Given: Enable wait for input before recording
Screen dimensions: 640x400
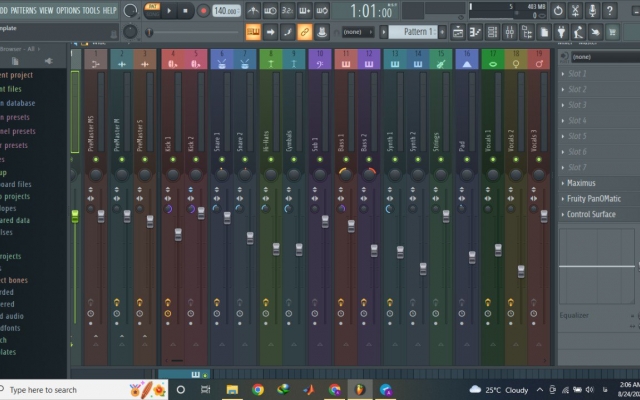Looking at the screenshot, I should click(x=270, y=11).
